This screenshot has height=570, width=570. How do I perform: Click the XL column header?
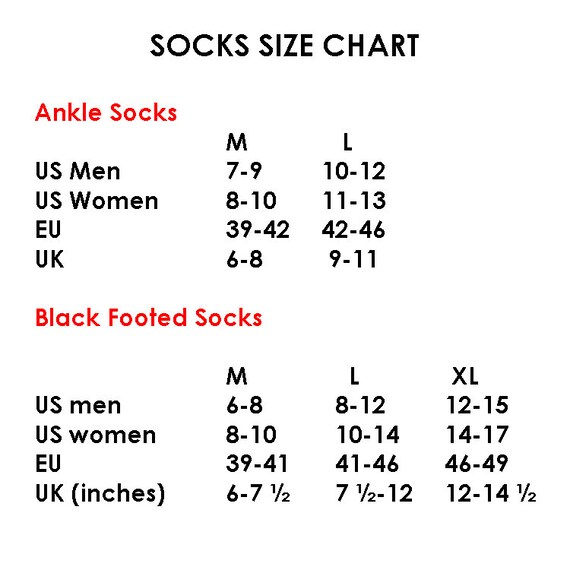coord(465,376)
